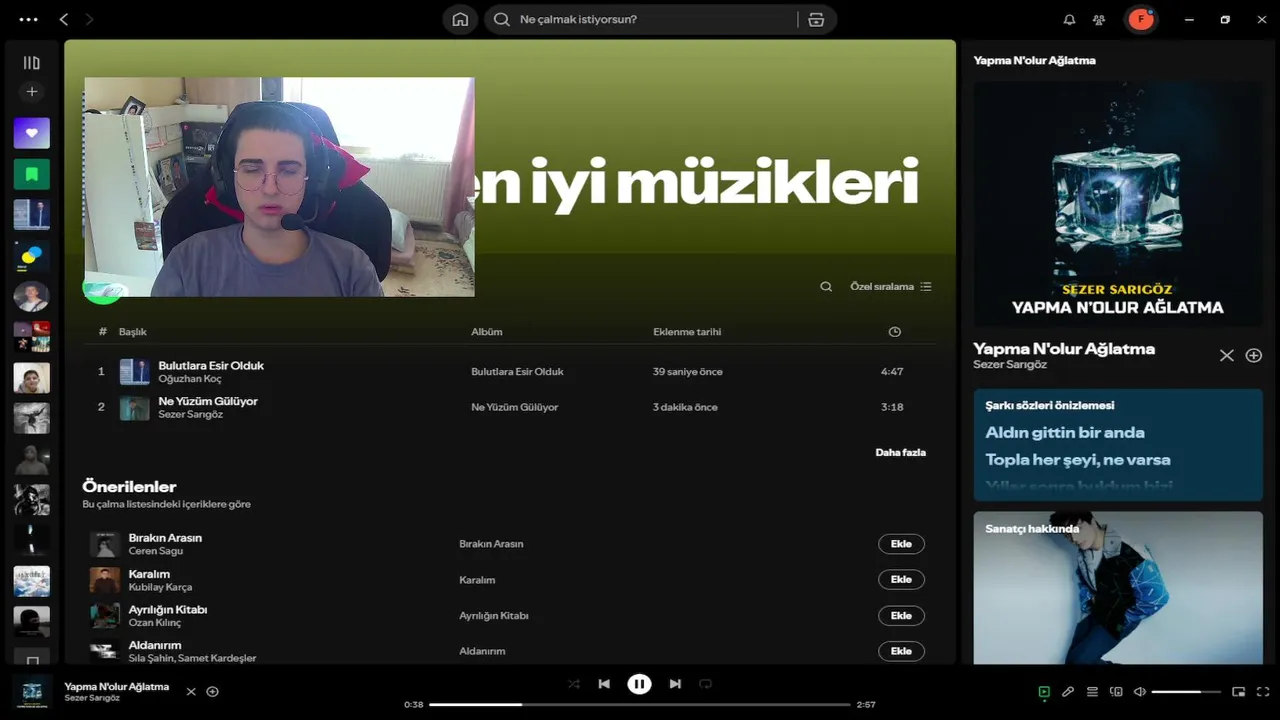Image resolution: width=1280 pixels, height=720 pixels.
Task: Open 'Sanatçı hakkında' artist card
Action: tap(1118, 588)
